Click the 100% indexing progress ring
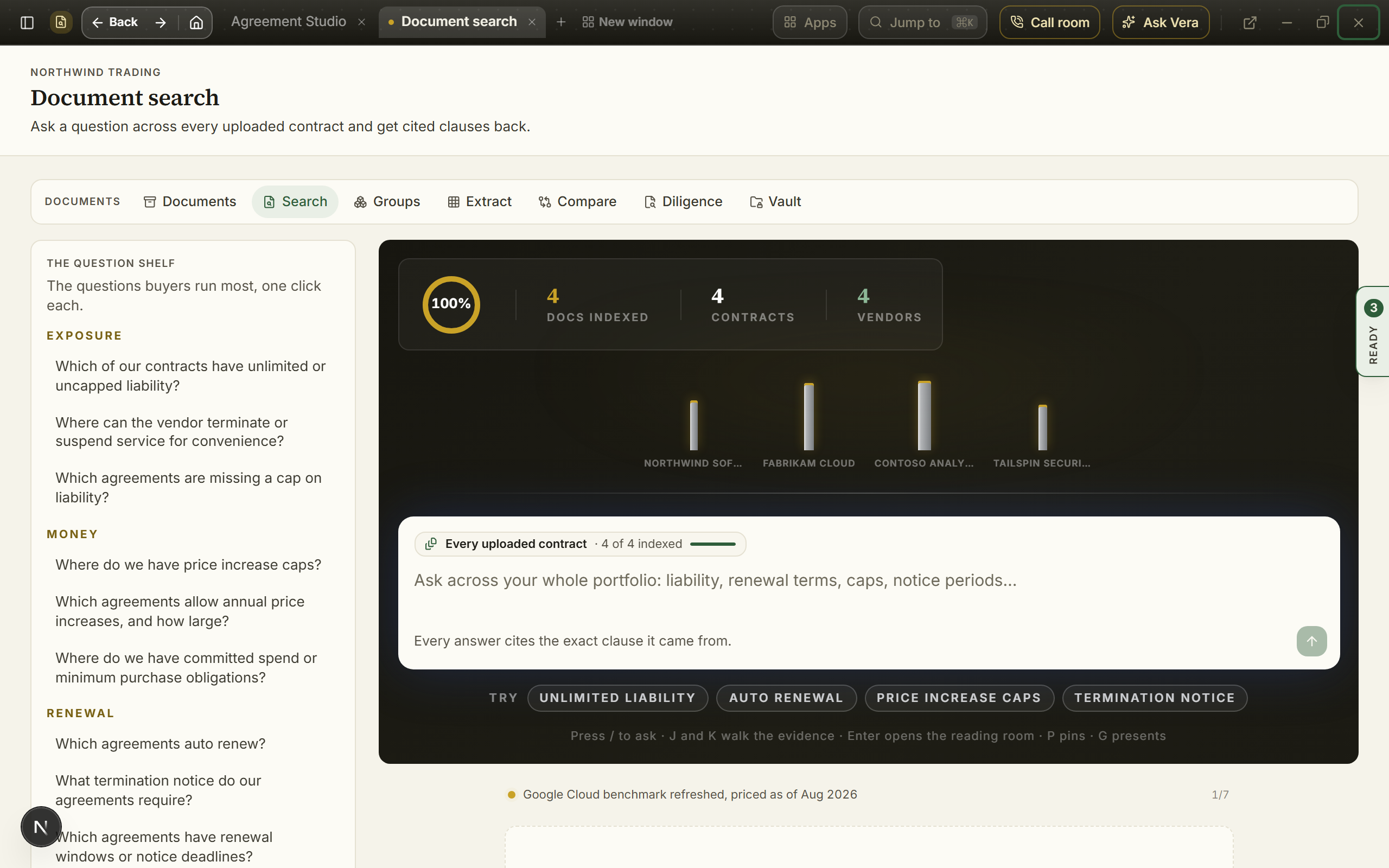 pos(451,304)
